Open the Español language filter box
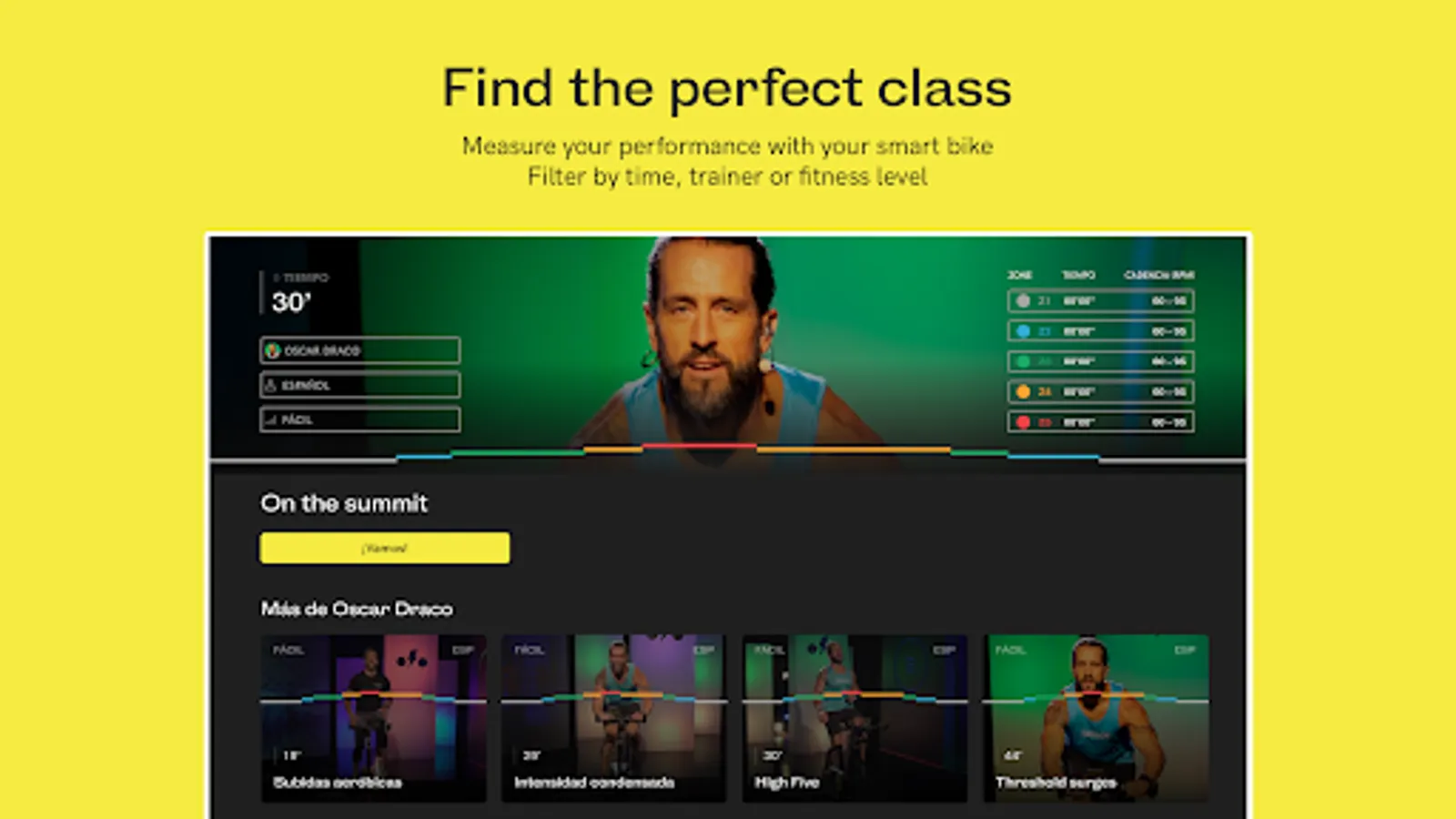 [x=360, y=385]
